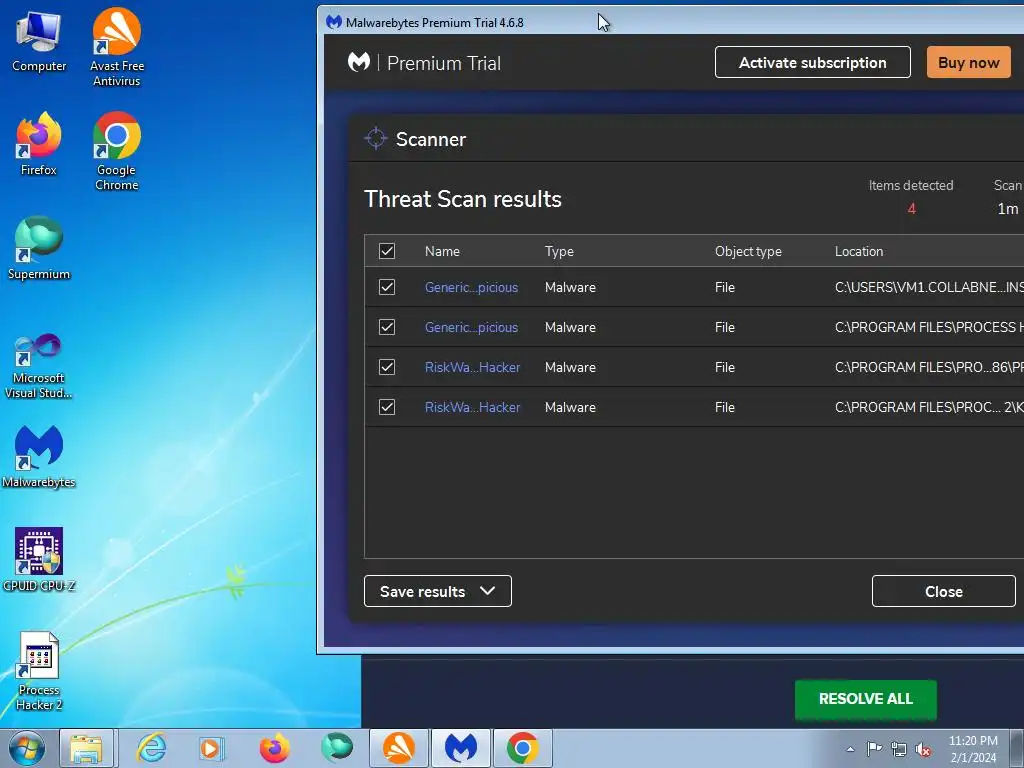
Task: Click the green RESOLVE ALL button
Action: click(865, 699)
